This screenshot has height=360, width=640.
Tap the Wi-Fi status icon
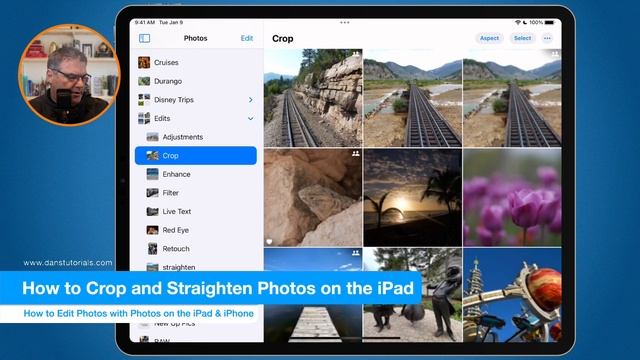[x=518, y=22]
